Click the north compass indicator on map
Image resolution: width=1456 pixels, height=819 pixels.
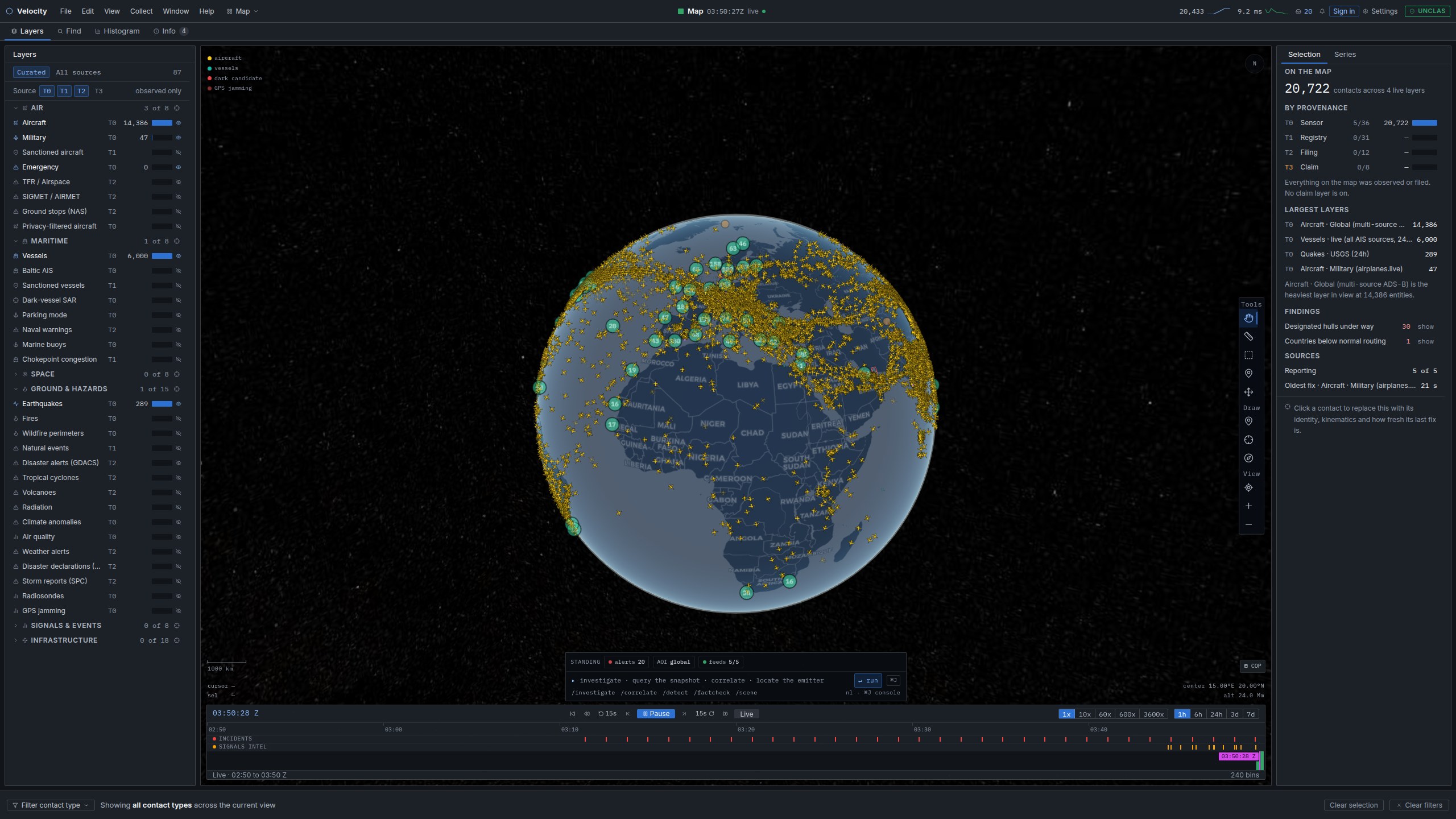coord(1254,64)
